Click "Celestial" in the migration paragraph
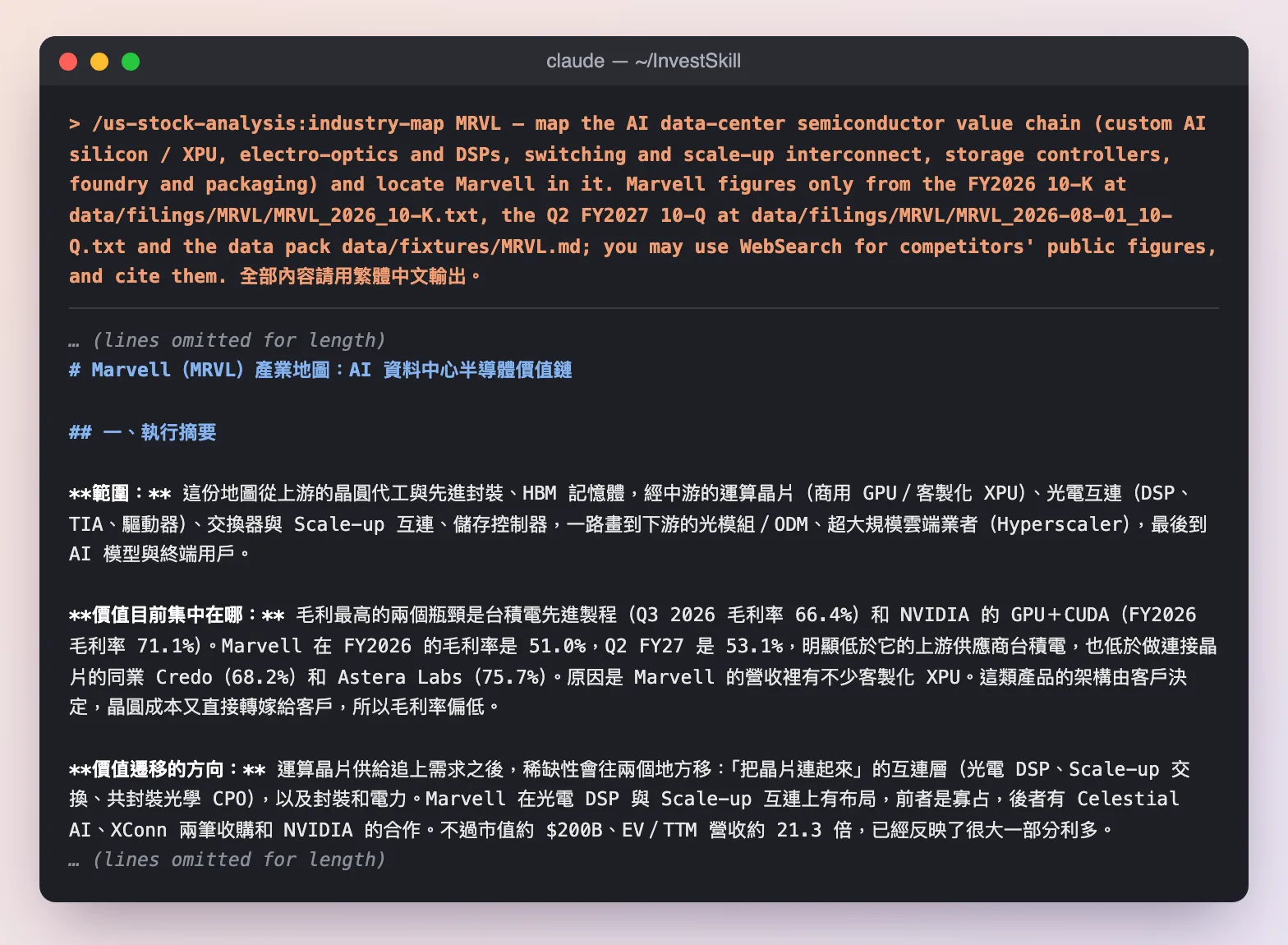The height and width of the screenshot is (945, 1288). click(1128, 799)
